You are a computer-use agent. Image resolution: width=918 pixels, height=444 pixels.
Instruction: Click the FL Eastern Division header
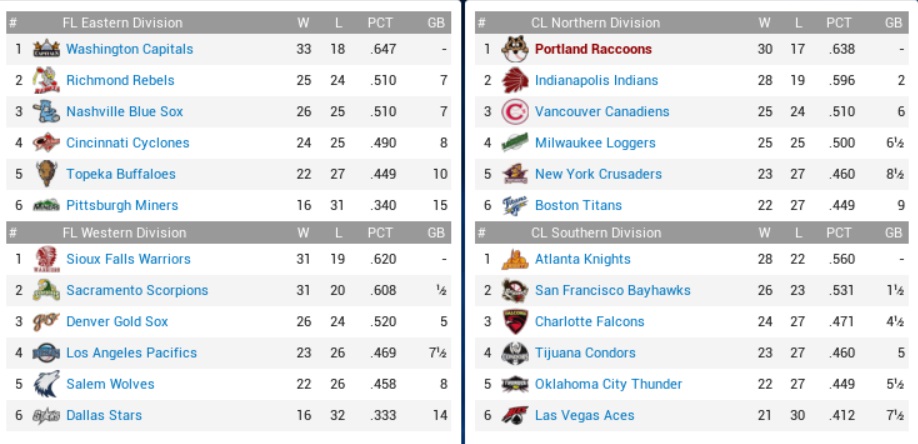[122, 22]
